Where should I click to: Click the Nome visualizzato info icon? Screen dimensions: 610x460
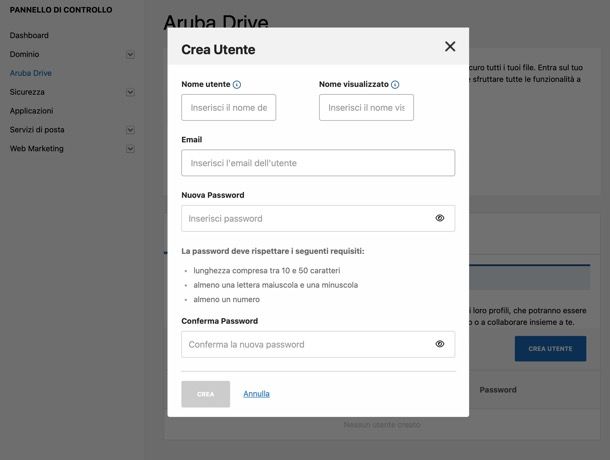395,84
